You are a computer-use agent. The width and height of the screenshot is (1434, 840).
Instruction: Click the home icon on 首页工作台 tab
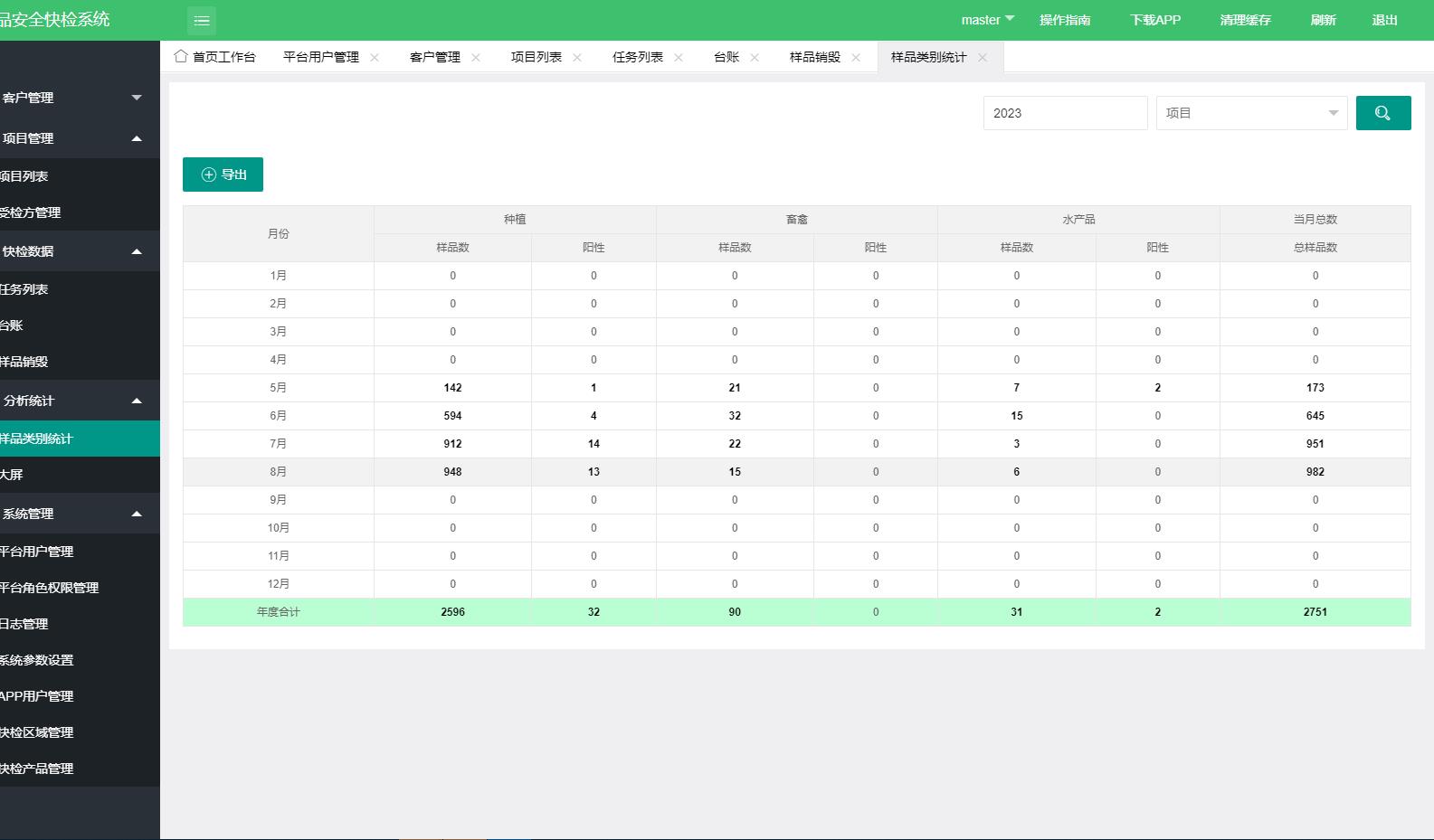(x=181, y=56)
